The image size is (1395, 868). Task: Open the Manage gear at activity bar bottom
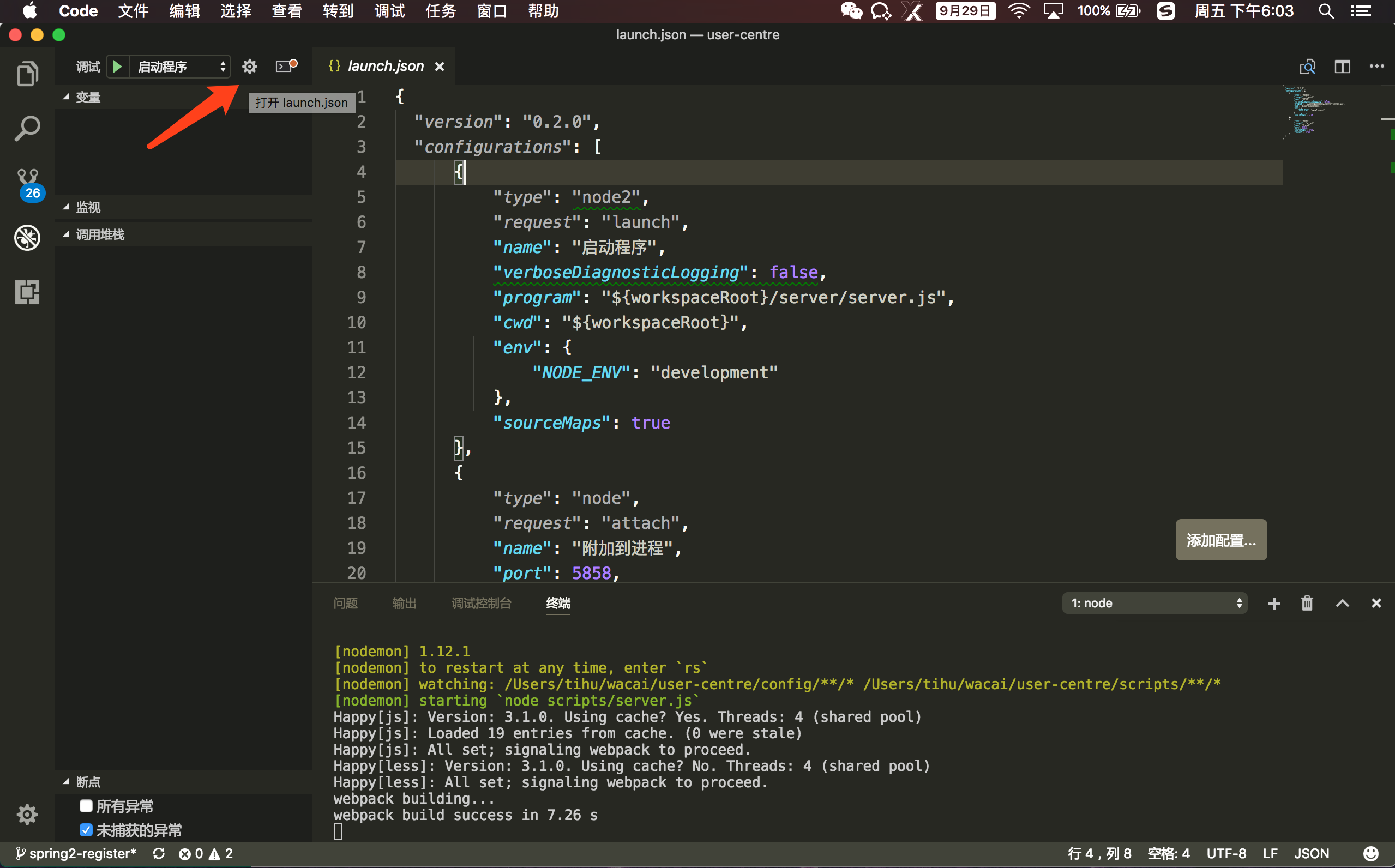[x=27, y=814]
